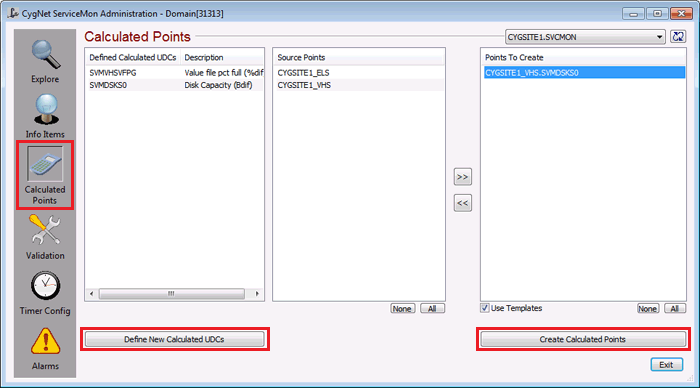
Task: Click the Points To Create column header
Action: (583, 57)
